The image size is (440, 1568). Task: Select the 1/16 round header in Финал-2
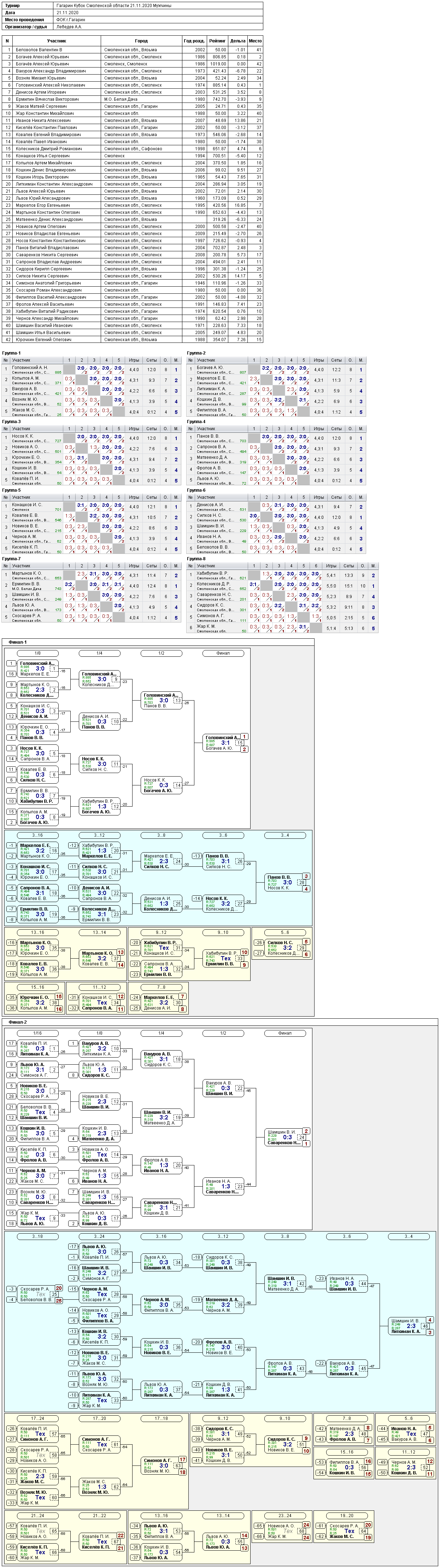pos(38,1033)
